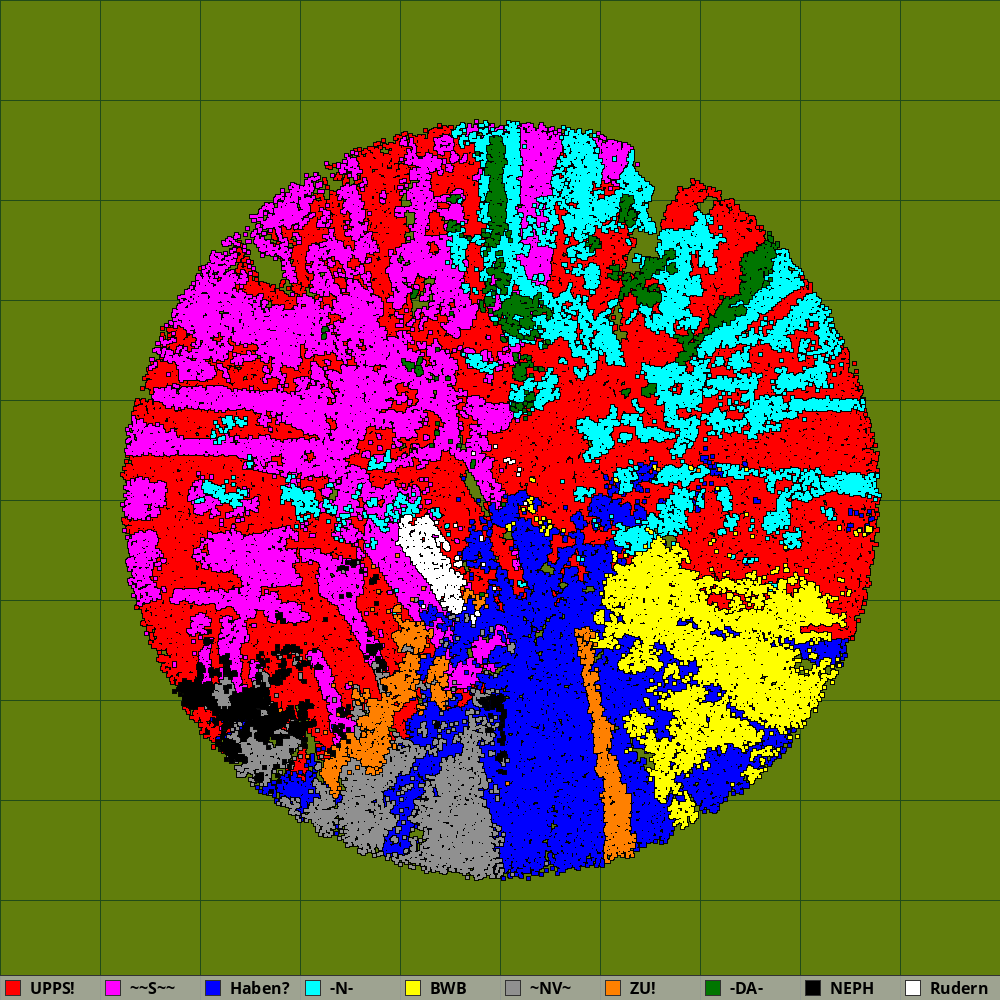
Task: Click the gray ~NV~ legend swatch
Action: click(513, 988)
